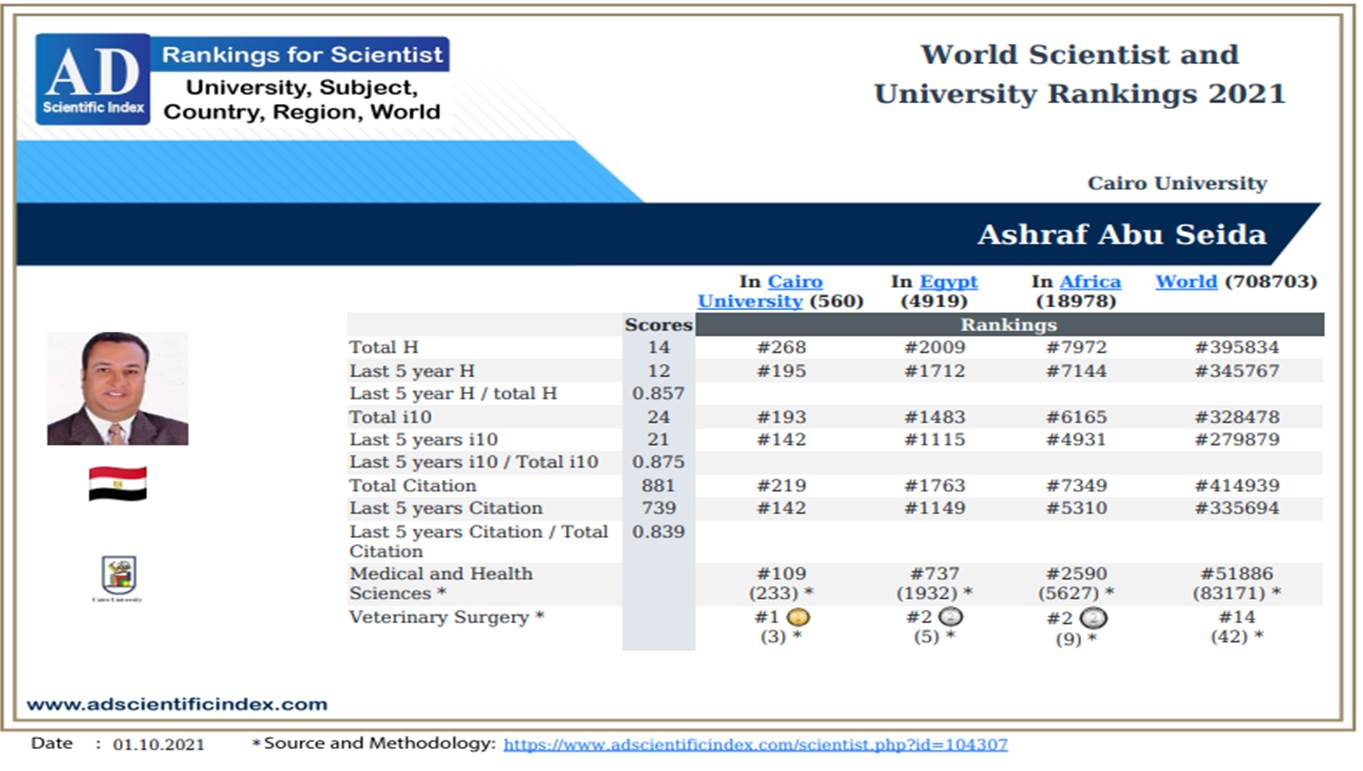Click the Scores column header

658,325
